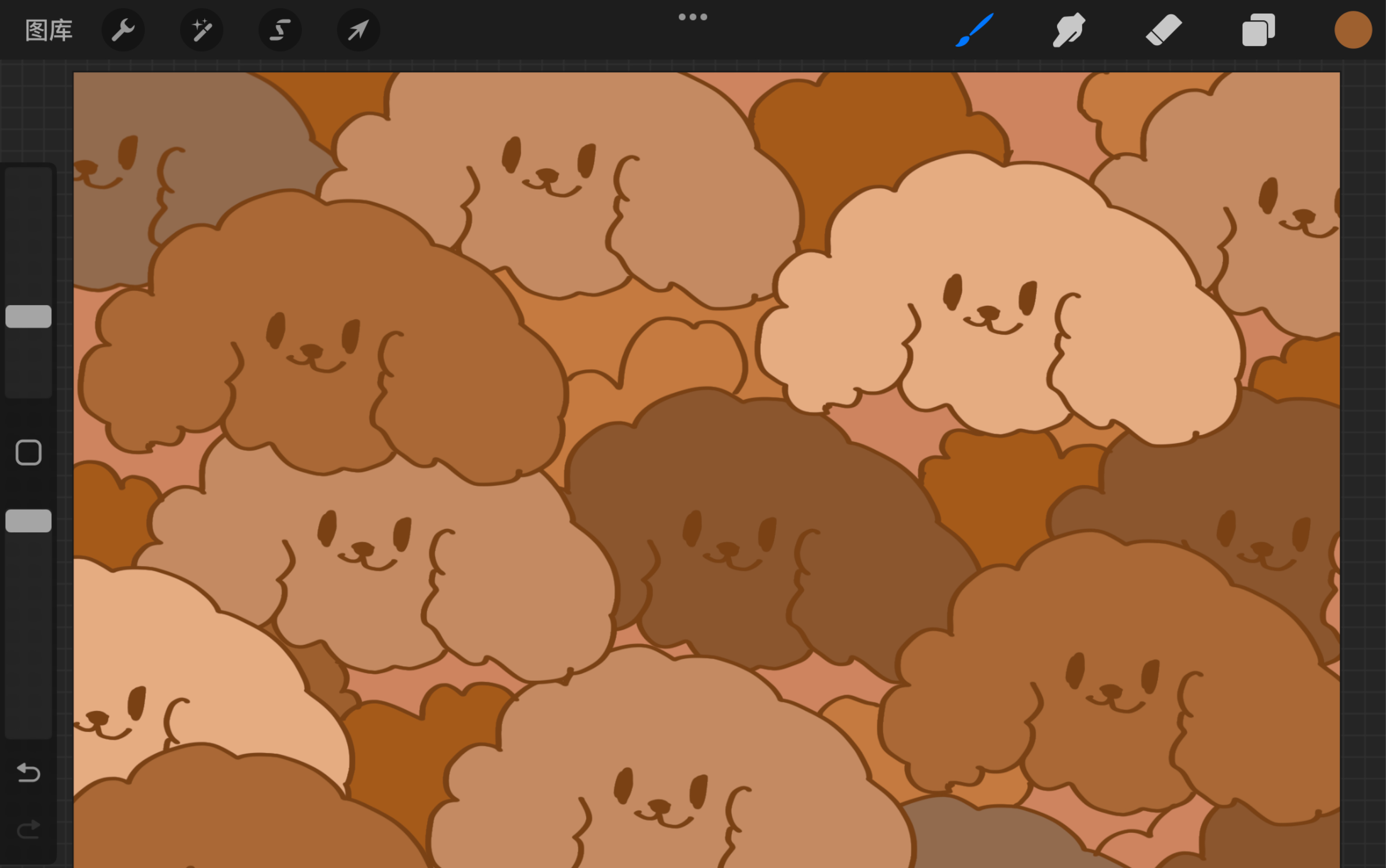
Task: Tap the square modifier button on sidebar
Action: [x=28, y=452]
